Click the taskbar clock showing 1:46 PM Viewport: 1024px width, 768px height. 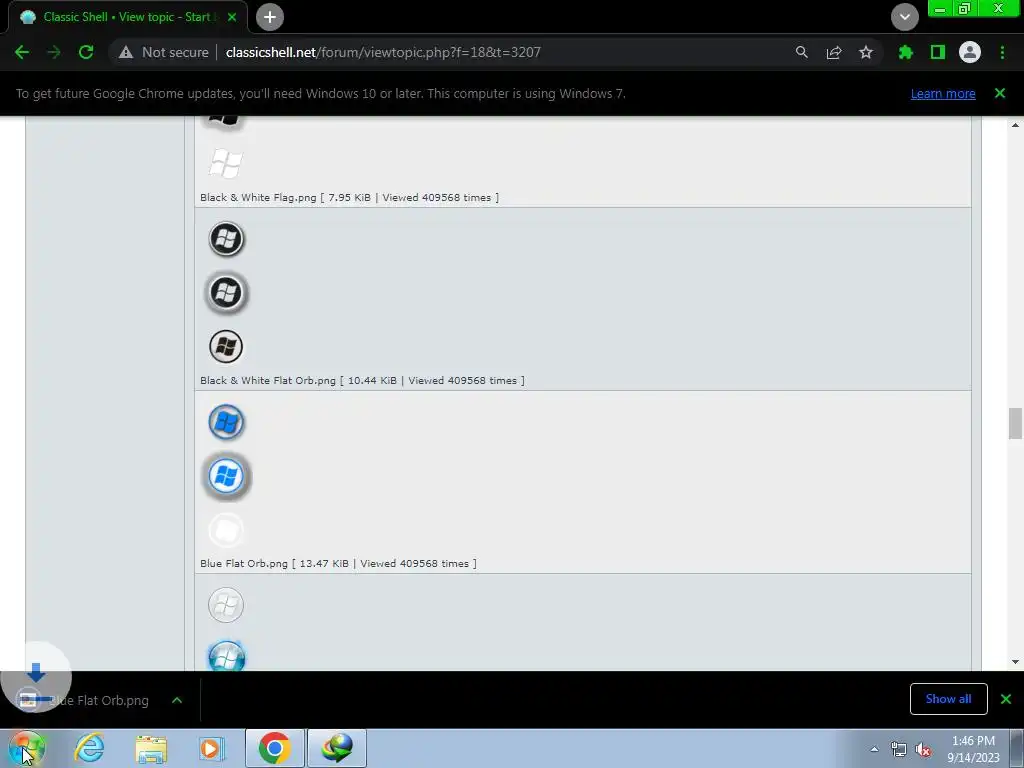click(973, 749)
